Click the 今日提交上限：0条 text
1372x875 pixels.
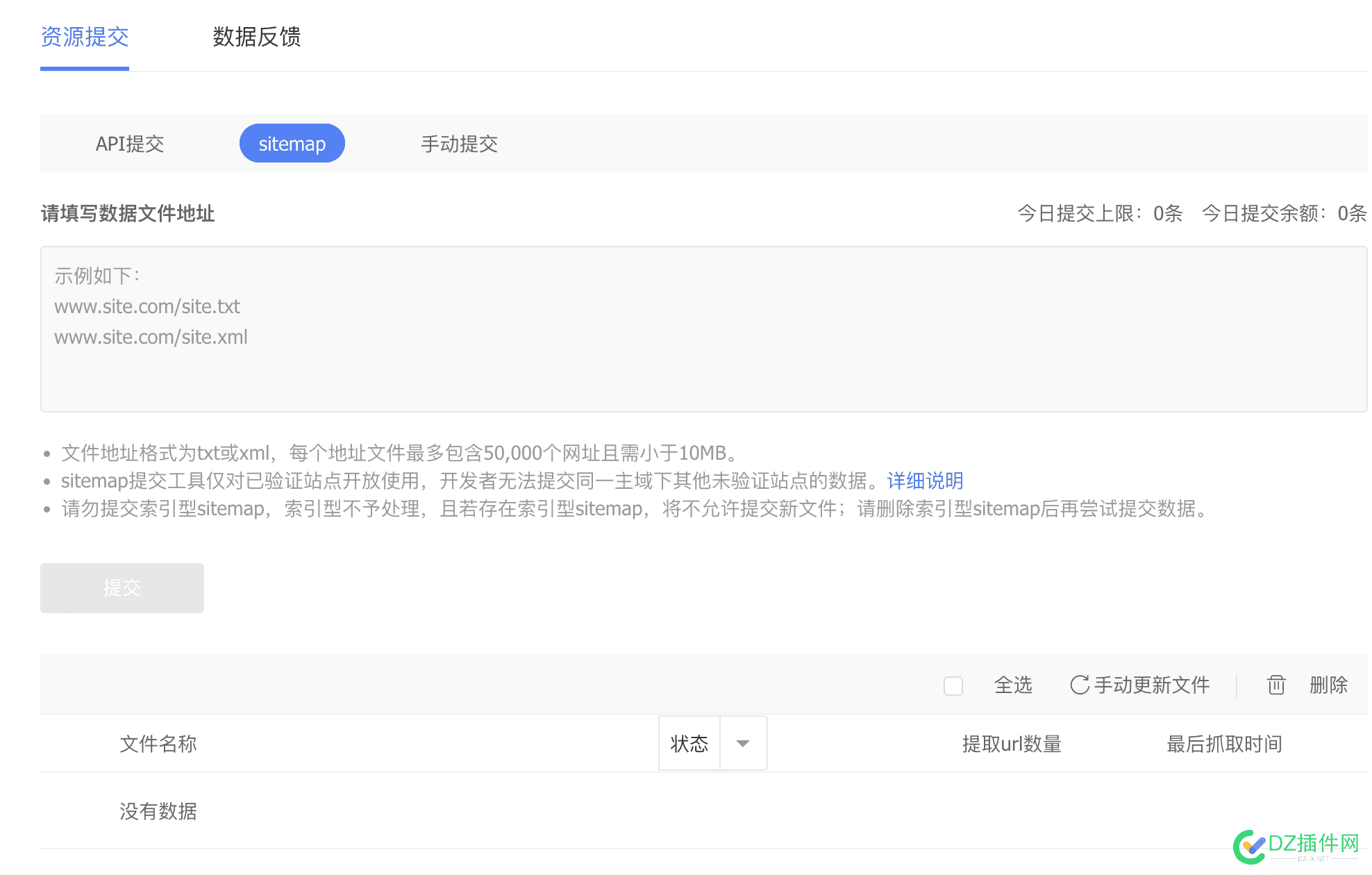1100,213
